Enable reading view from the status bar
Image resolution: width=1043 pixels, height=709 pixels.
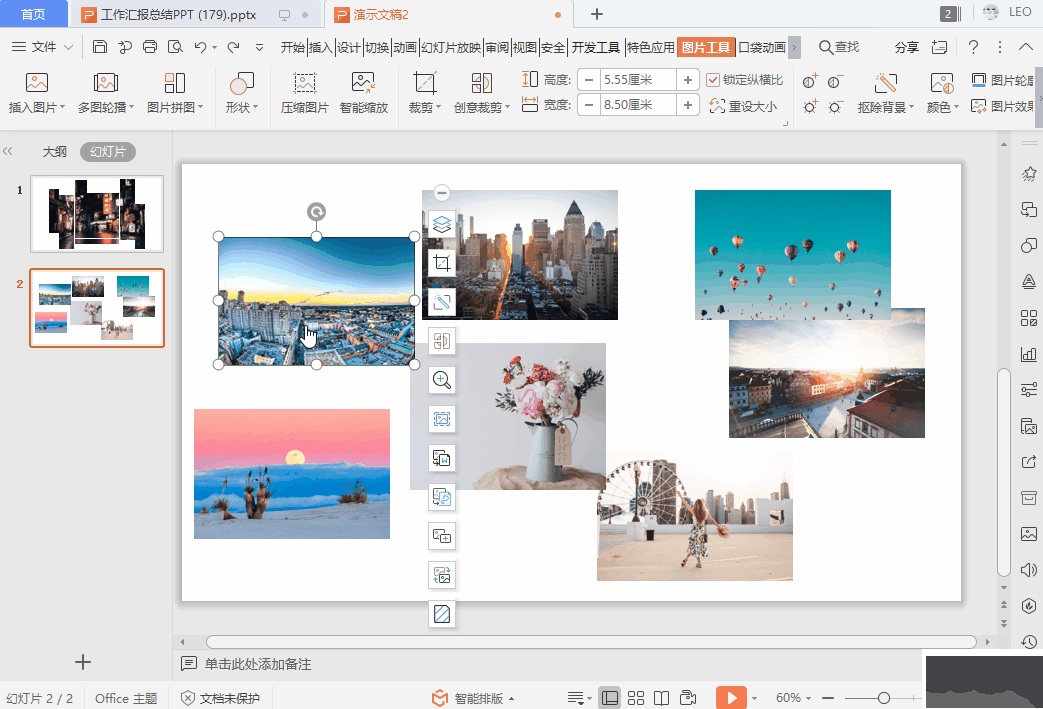coord(662,698)
